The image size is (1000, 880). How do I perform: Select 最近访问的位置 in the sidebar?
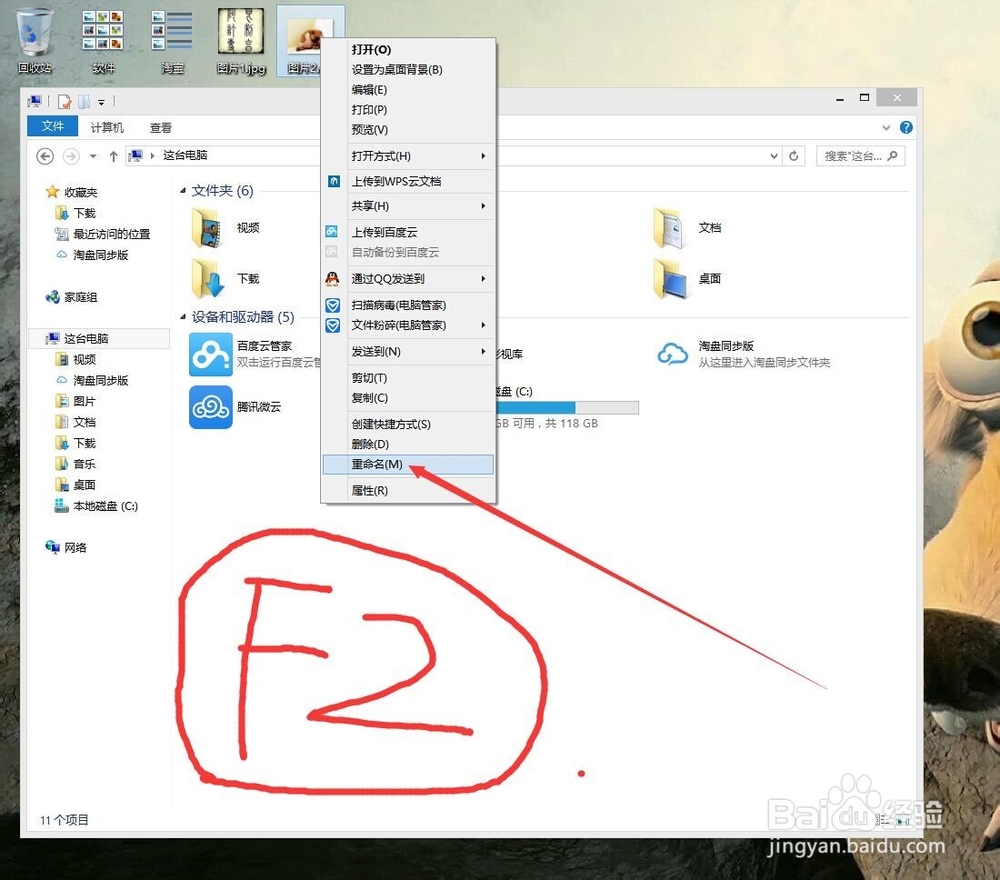click(112, 234)
